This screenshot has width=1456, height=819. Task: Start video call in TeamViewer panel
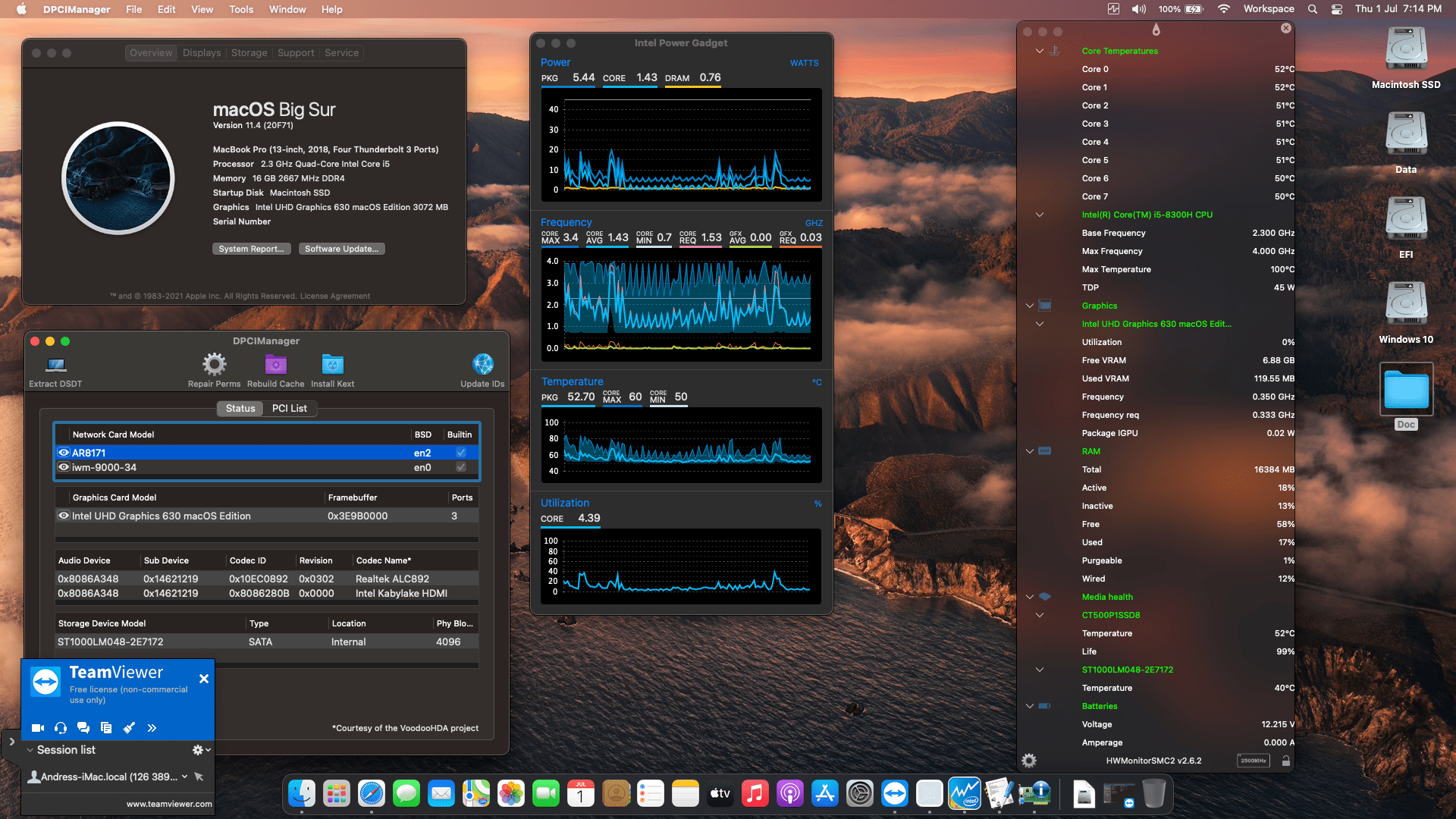pos(37,728)
